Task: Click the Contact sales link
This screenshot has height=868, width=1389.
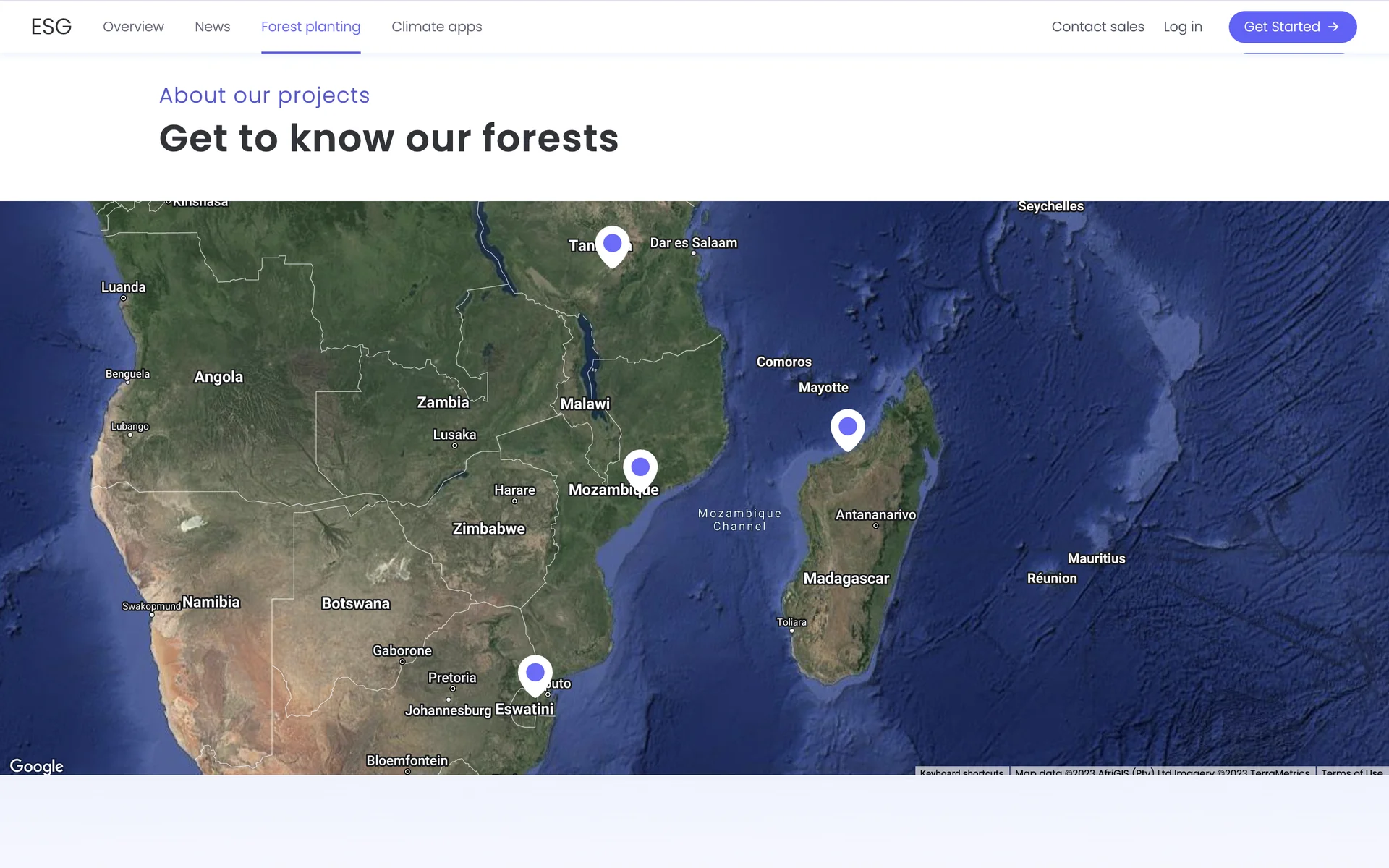Action: pyautogui.click(x=1097, y=27)
